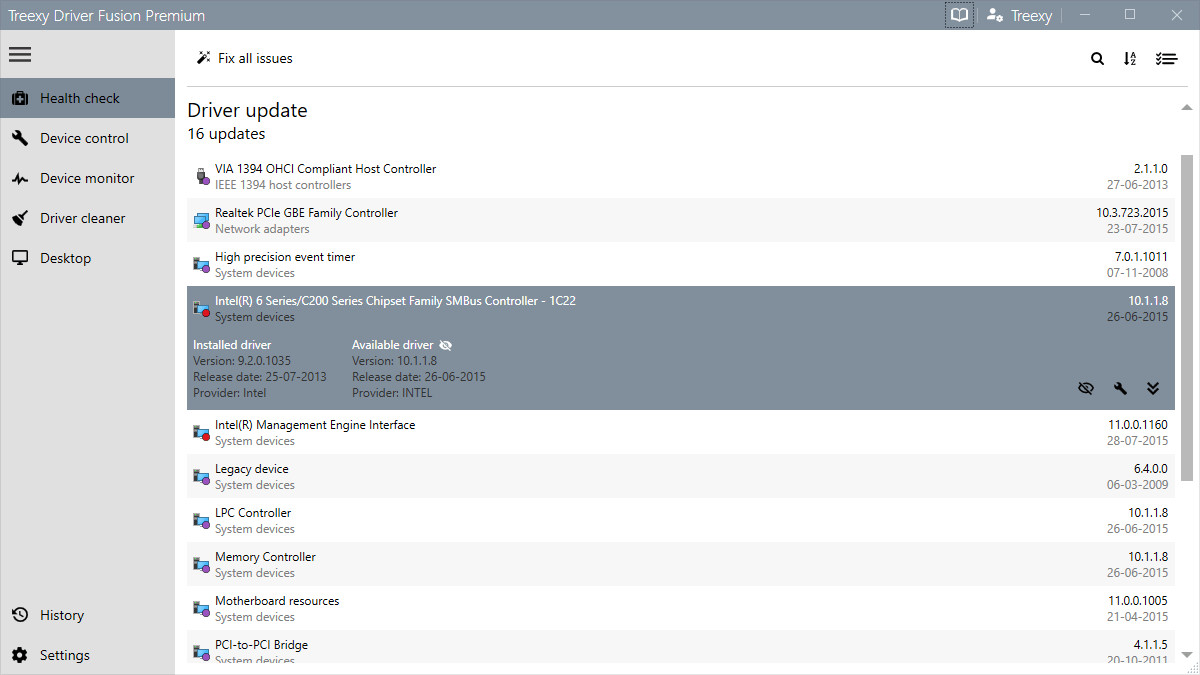Select Device control in the sidebar
This screenshot has width=1200, height=675.
[x=84, y=137]
